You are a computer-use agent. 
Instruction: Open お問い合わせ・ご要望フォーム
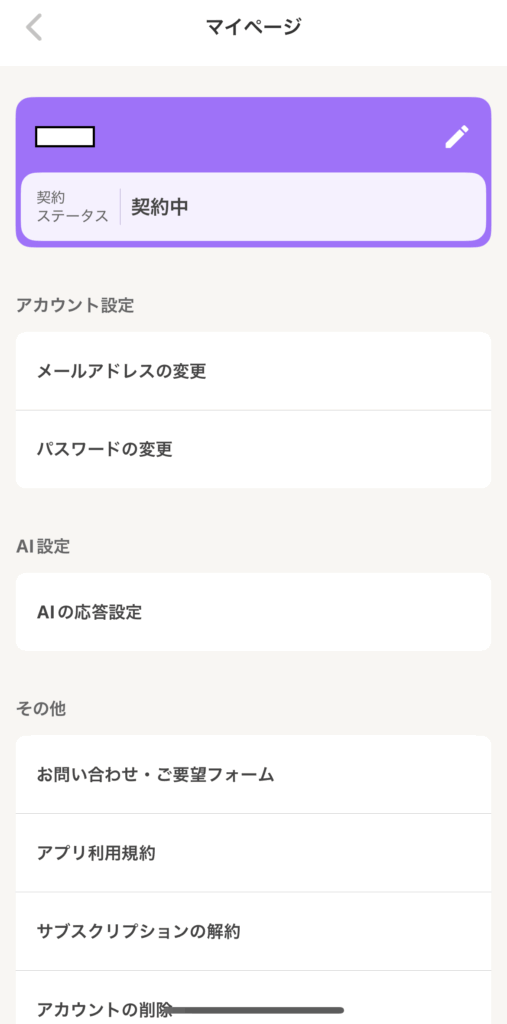click(254, 775)
